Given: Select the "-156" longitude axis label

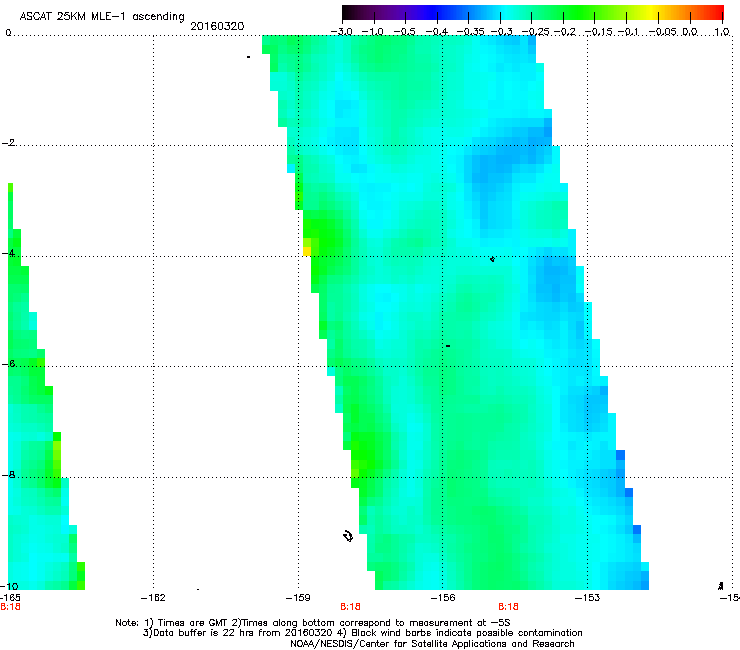Looking at the screenshot, I should pos(443,598).
